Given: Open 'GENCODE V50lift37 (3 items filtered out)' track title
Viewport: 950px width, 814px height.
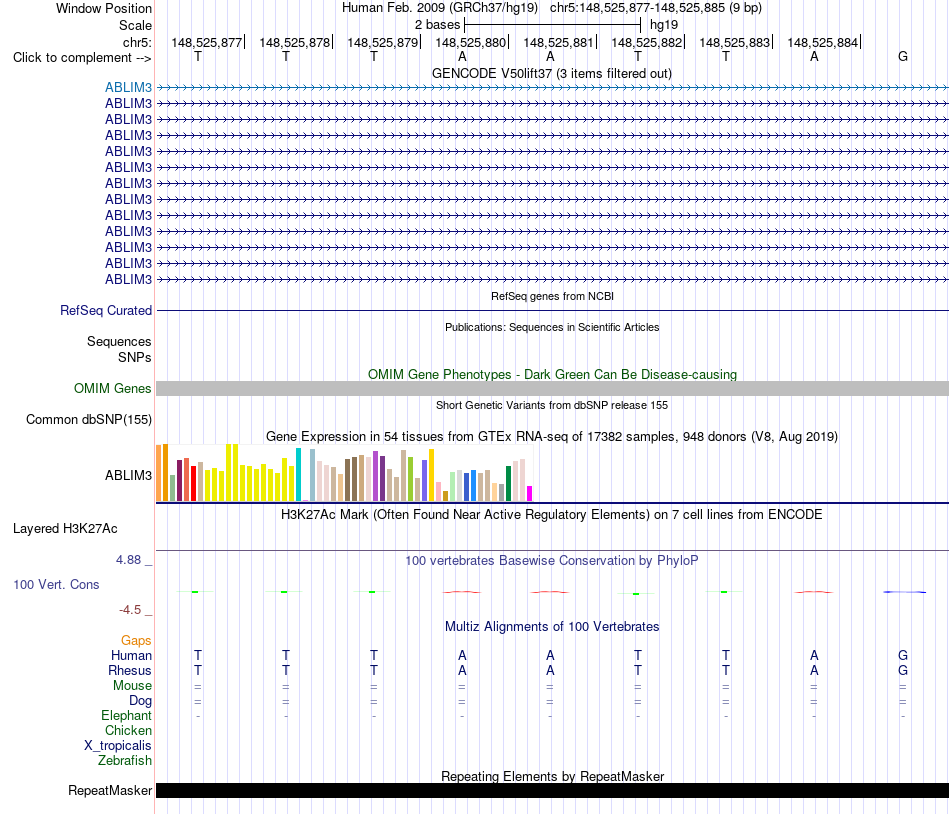Looking at the screenshot, I should coord(552,74).
